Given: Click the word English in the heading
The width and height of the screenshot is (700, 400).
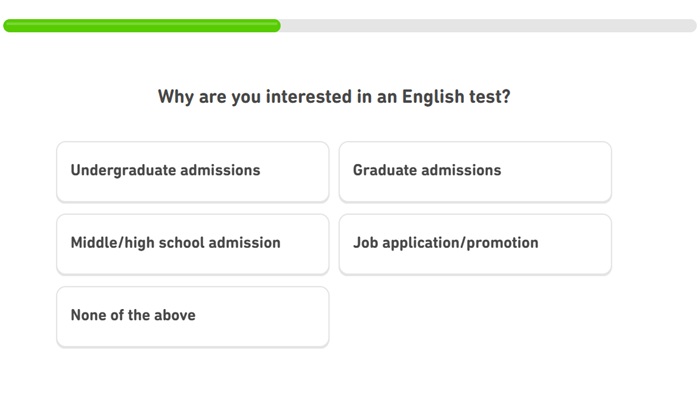Looking at the screenshot, I should (x=433, y=97).
